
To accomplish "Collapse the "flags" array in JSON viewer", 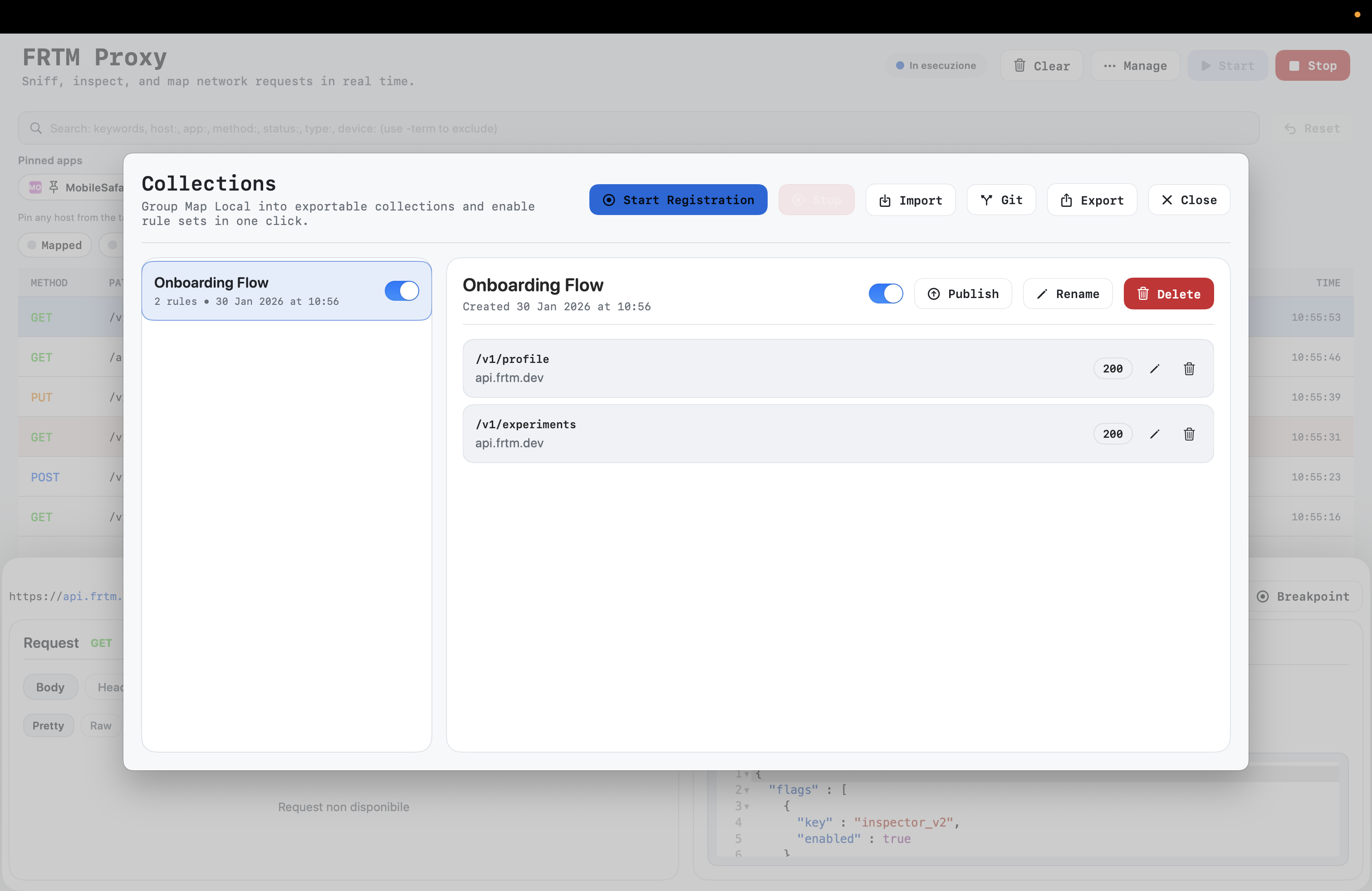I will point(746,790).
